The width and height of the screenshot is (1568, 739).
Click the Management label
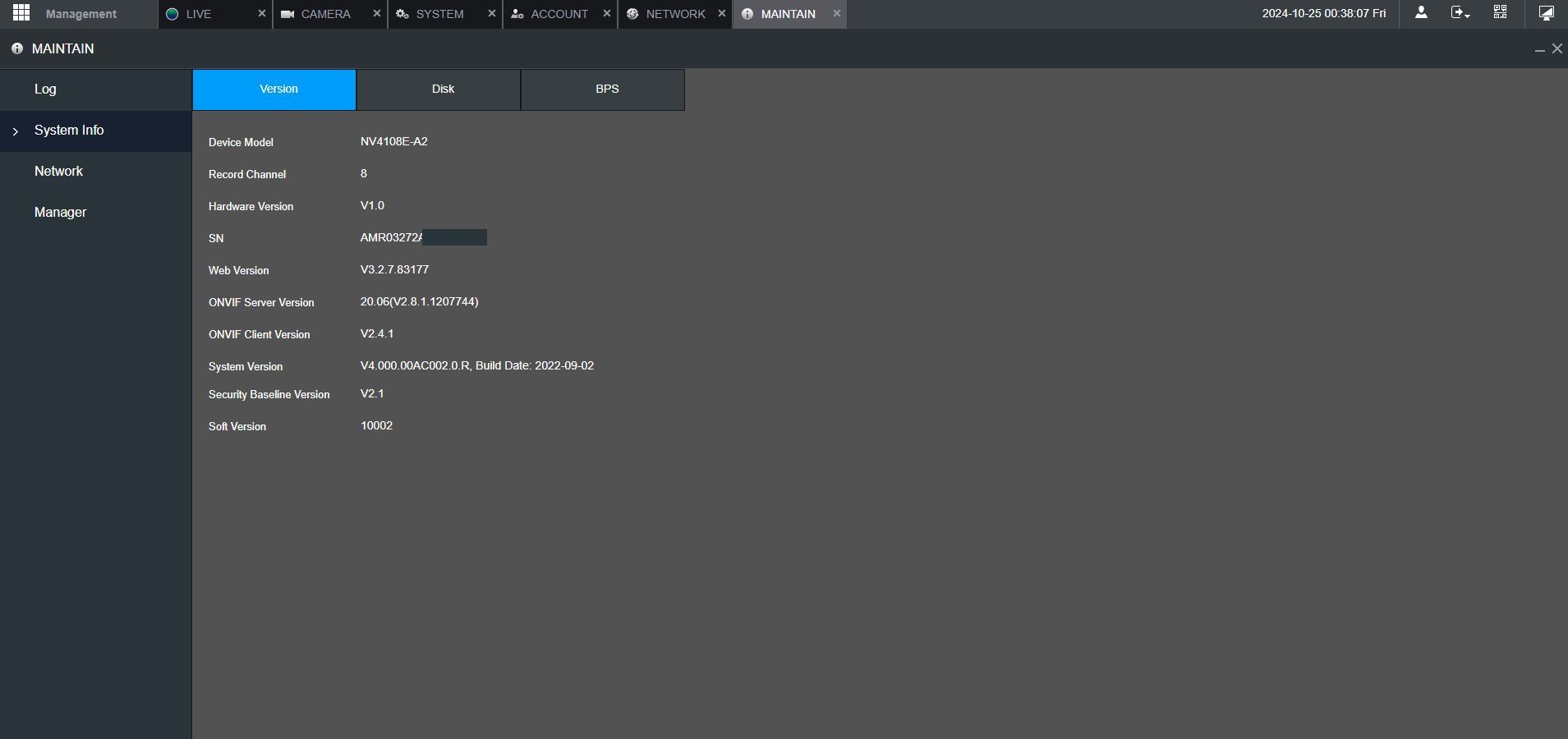(81, 14)
